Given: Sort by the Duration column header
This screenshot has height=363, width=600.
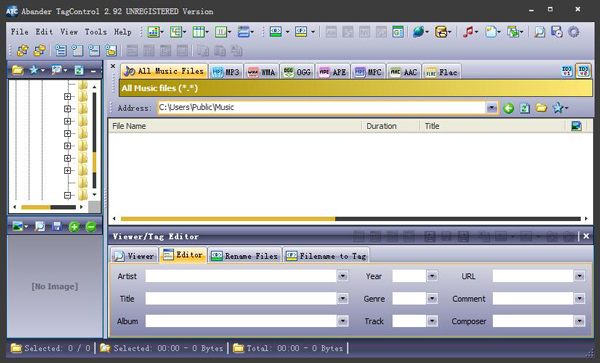Looking at the screenshot, I should coord(391,126).
